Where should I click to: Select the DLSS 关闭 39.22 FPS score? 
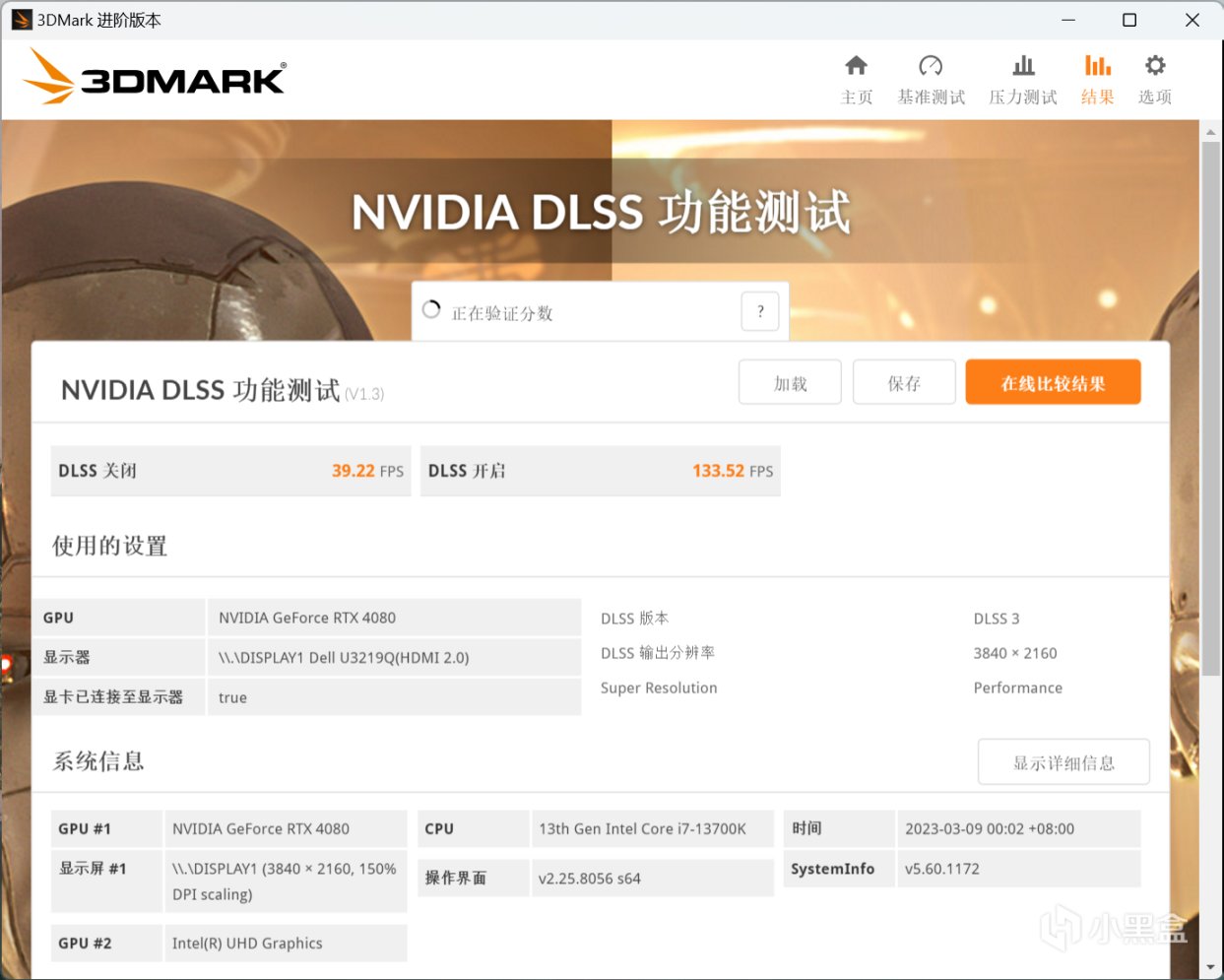pos(231,471)
